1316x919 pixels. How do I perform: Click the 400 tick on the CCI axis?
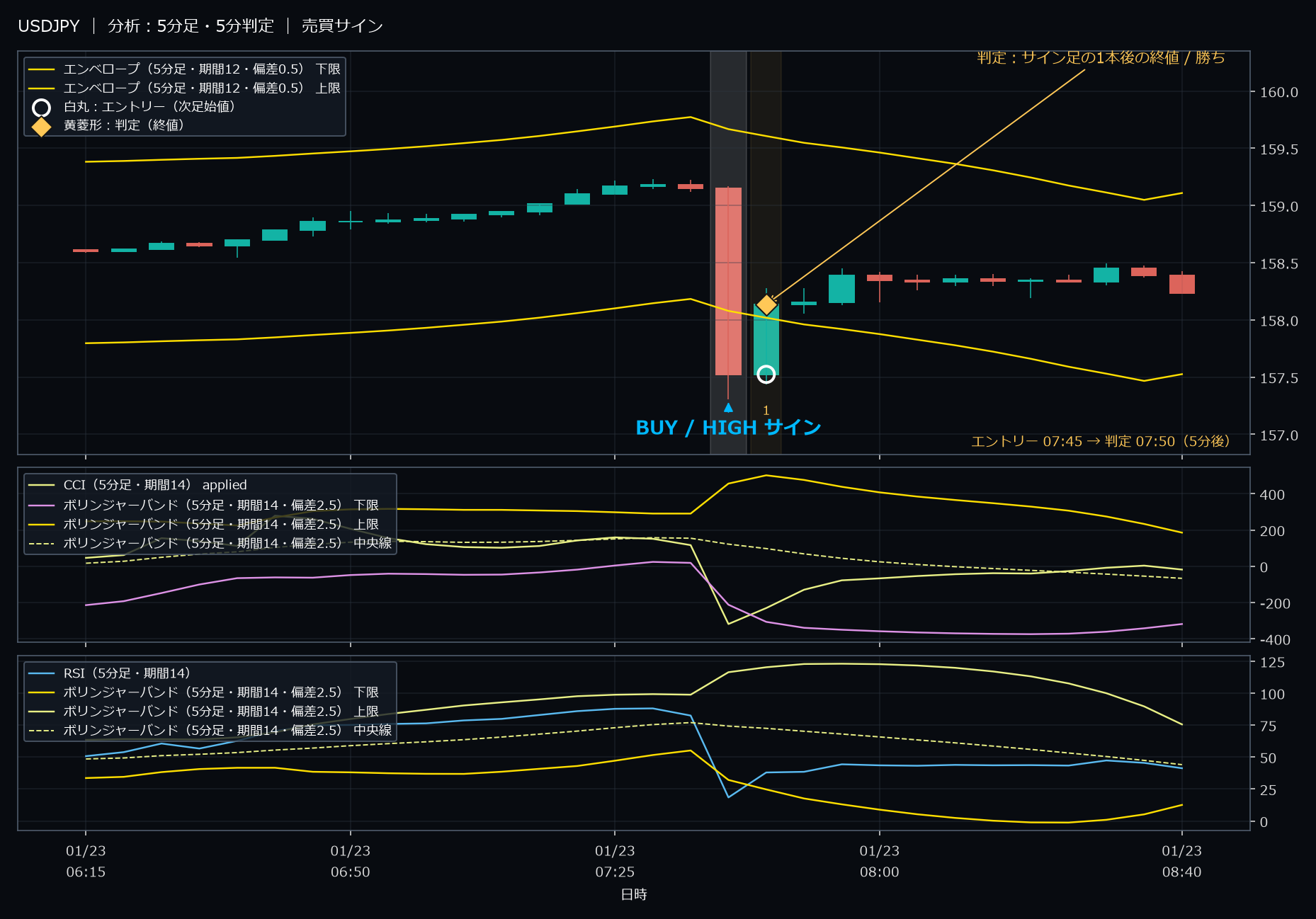pyautogui.click(x=1272, y=495)
